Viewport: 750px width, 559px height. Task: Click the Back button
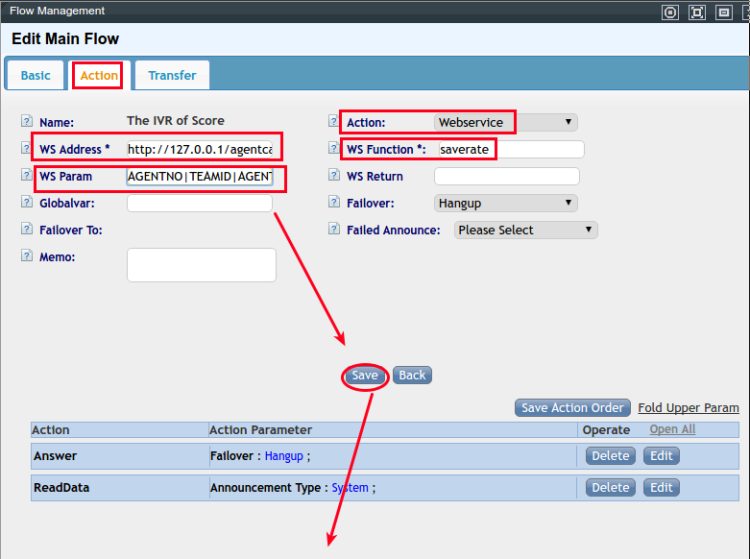[x=412, y=376]
